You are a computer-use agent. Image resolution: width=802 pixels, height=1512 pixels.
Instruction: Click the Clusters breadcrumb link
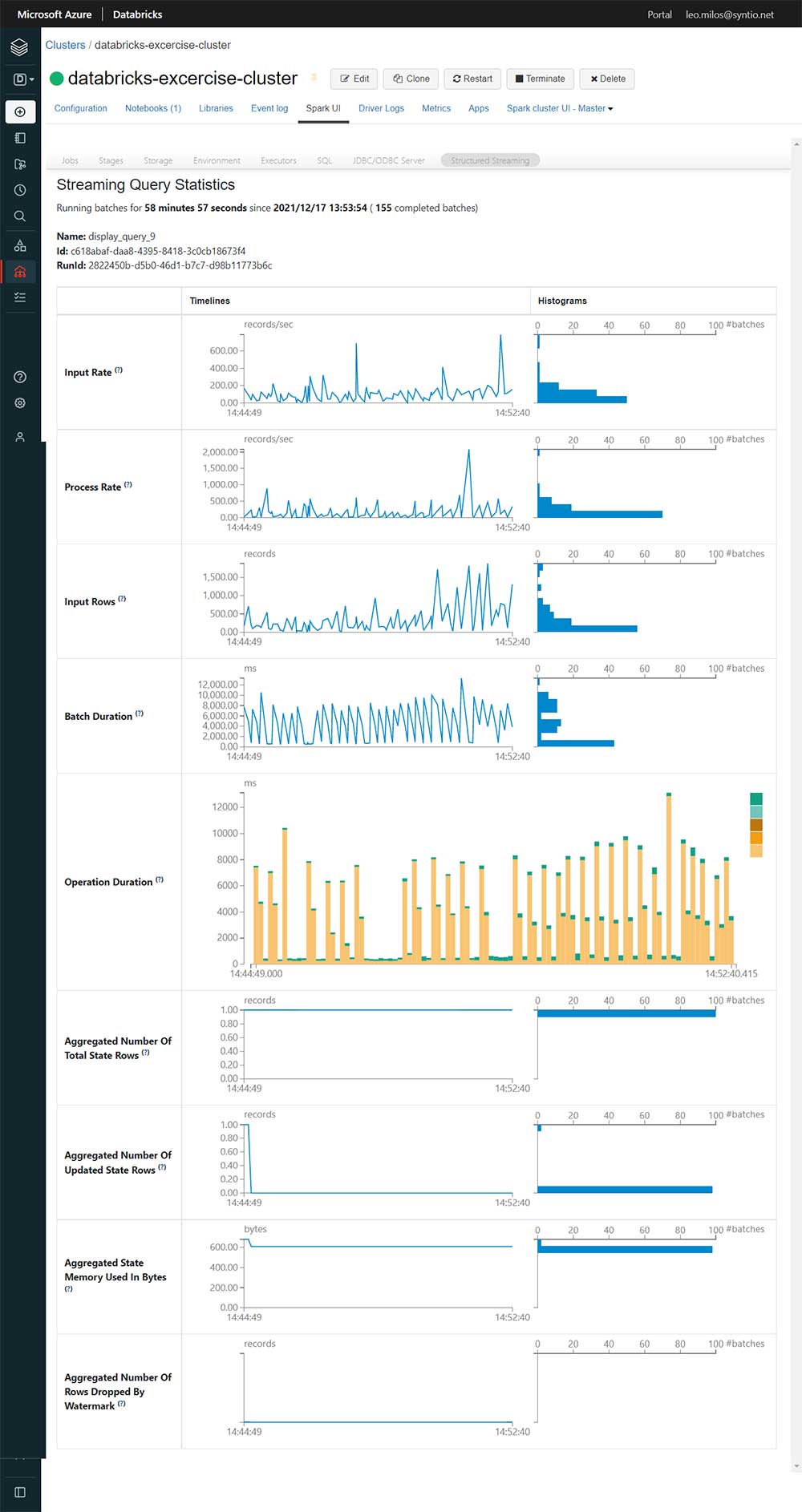(x=65, y=45)
